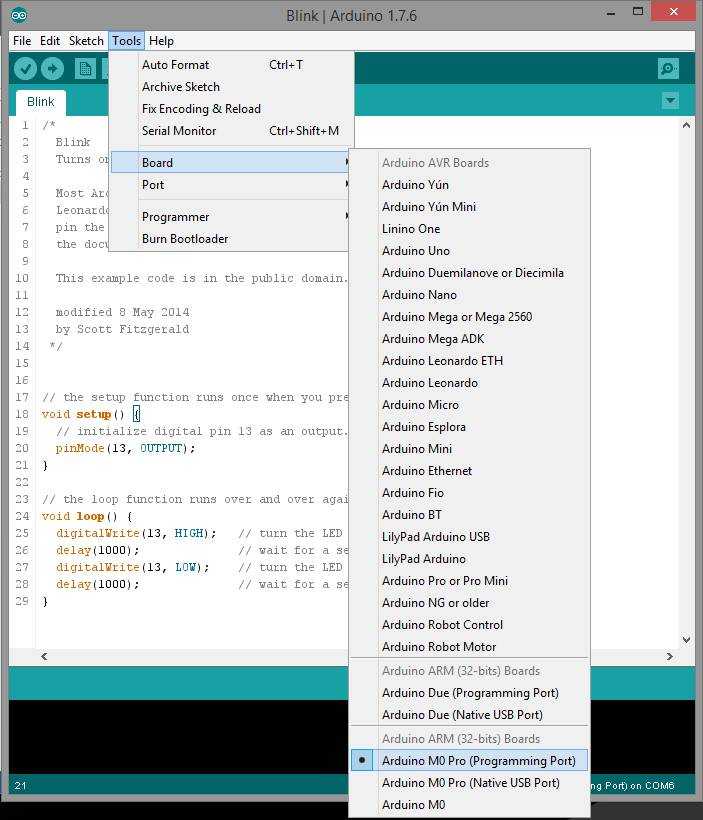Click the horizontal scrollbar left arrow

click(43, 656)
